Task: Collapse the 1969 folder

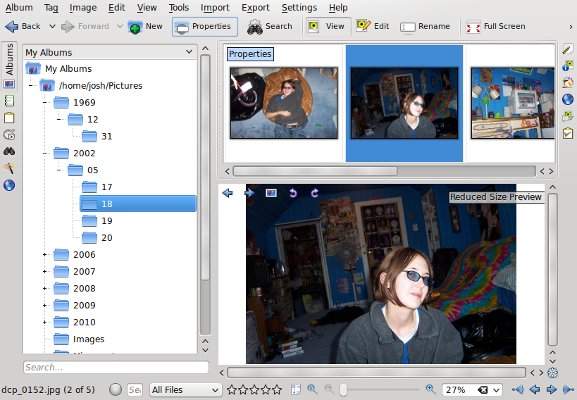Action: 45,103
